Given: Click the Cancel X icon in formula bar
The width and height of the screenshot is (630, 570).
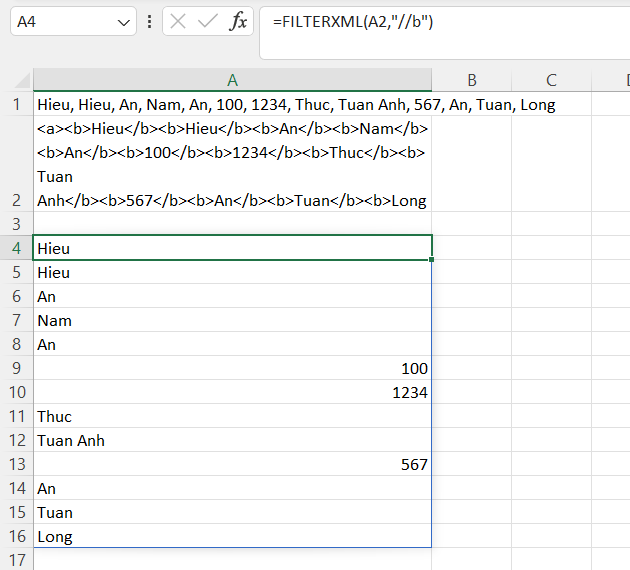Looking at the screenshot, I should tap(179, 22).
